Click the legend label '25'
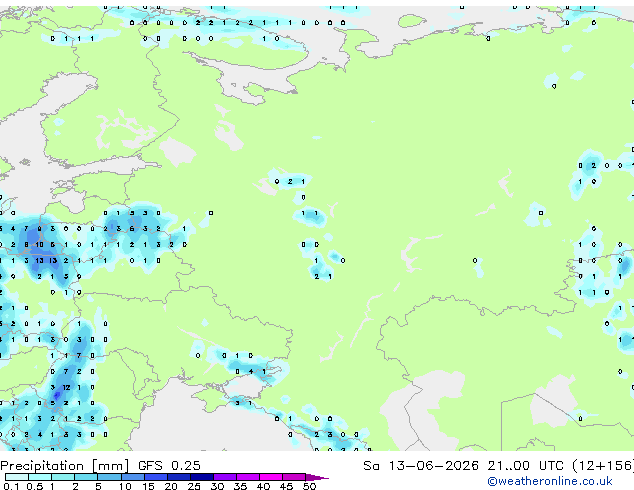The height and width of the screenshot is (490, 634). tap(194, 486)
